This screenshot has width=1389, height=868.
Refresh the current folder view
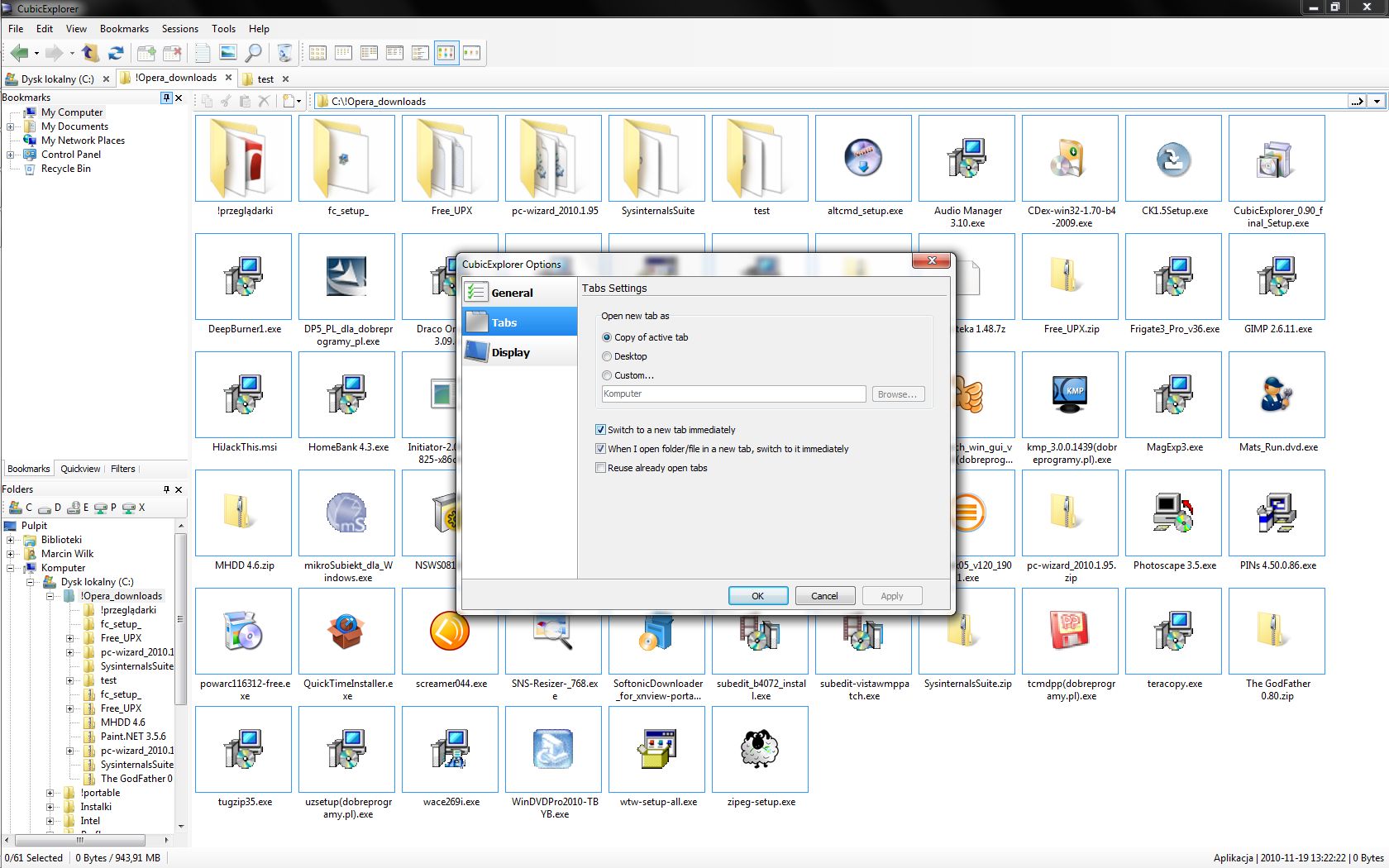click(x=116, y=53)
